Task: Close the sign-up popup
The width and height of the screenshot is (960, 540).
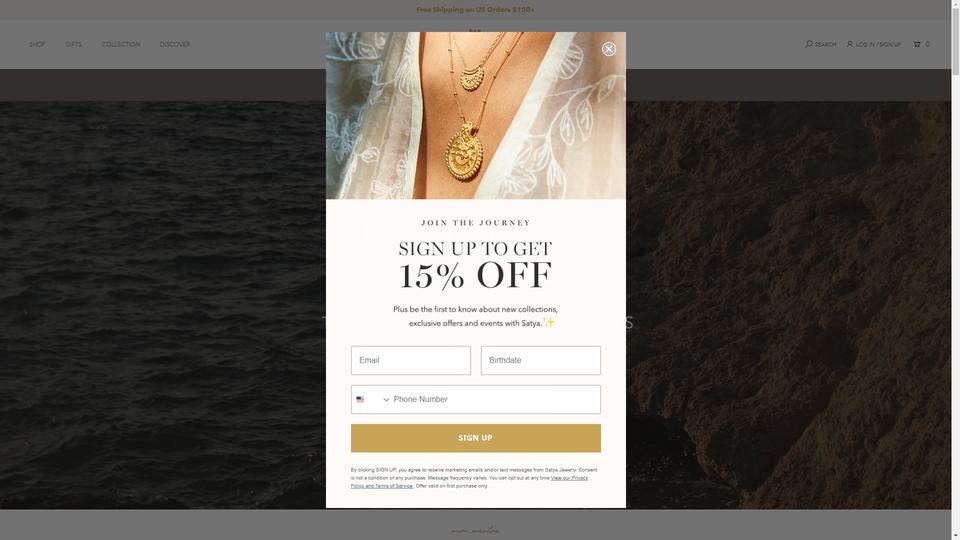Action: (609, 49)
